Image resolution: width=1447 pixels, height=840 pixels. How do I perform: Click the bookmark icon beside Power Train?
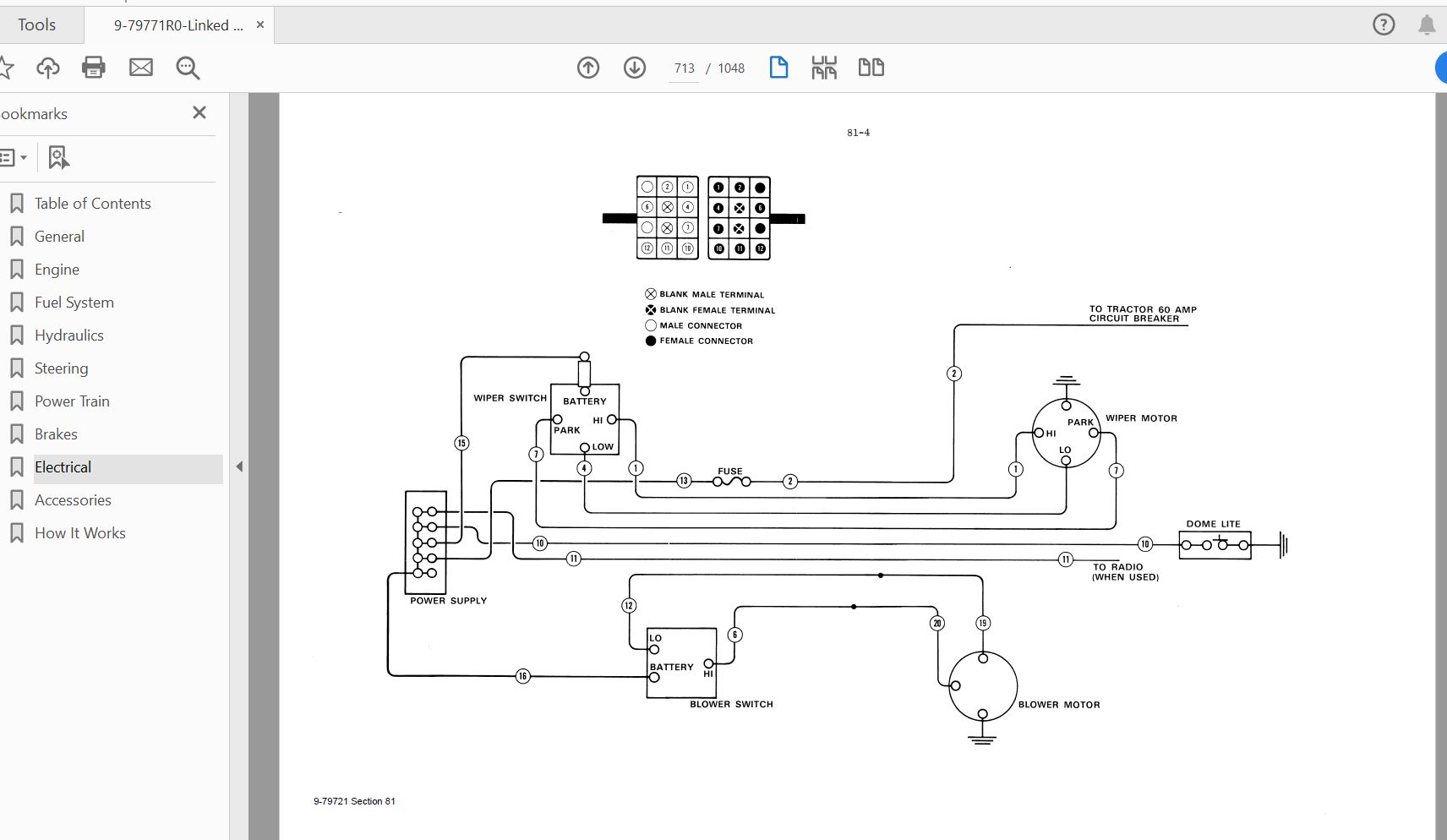pos(16,401)
